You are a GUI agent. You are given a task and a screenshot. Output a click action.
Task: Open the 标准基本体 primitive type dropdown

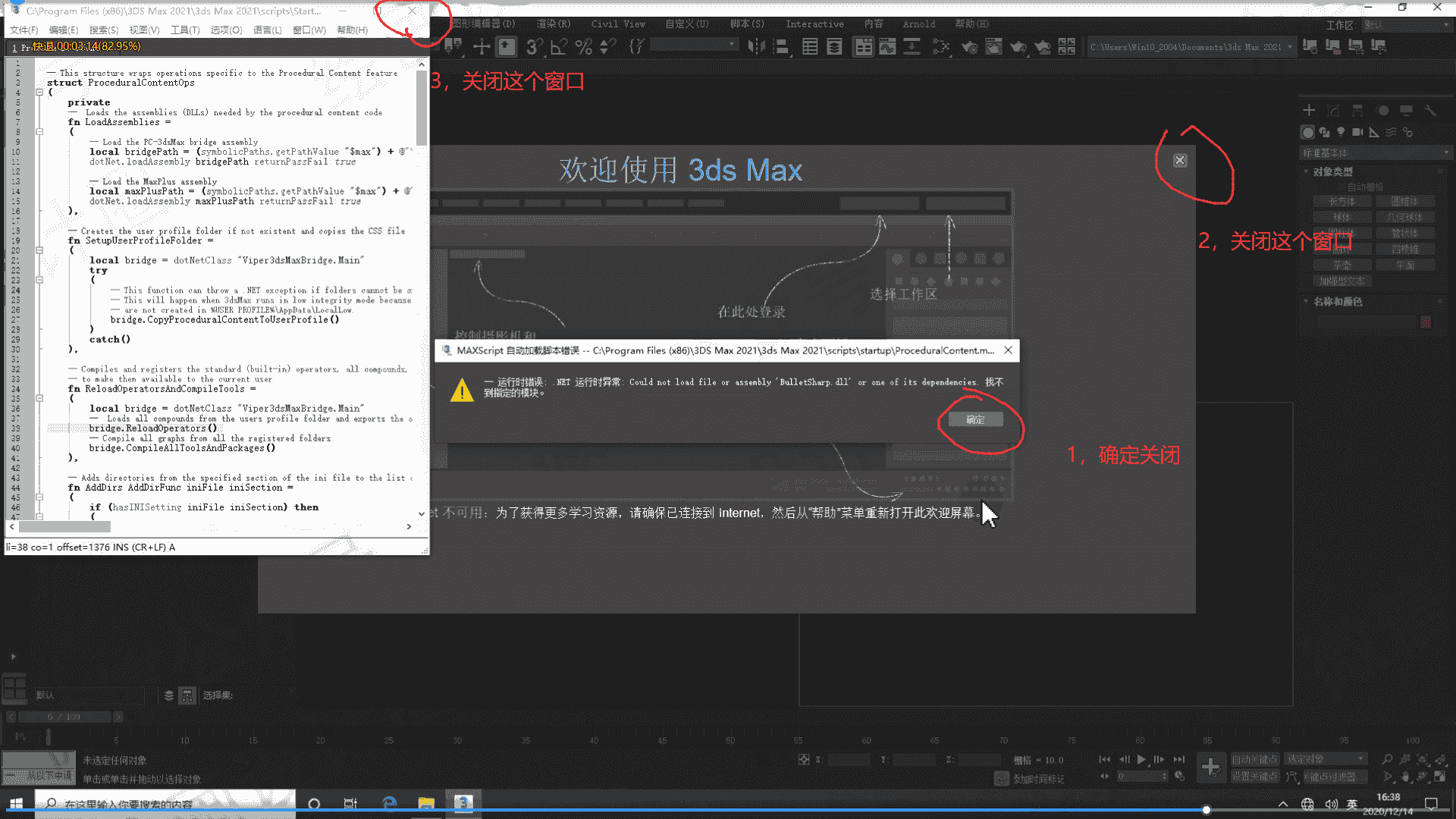tap(1375, 152)
